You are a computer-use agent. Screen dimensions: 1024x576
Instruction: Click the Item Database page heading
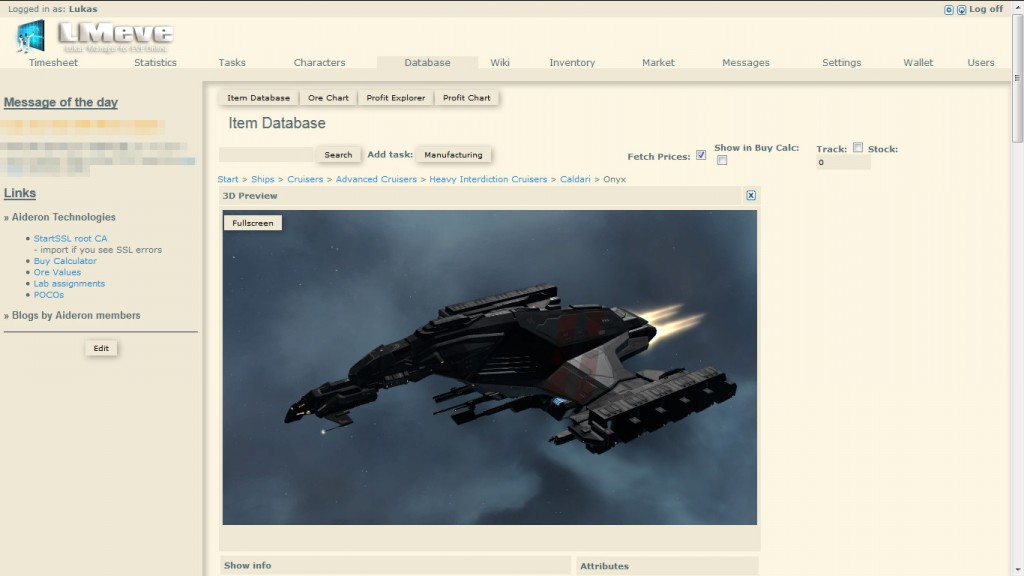click(277, 123)
